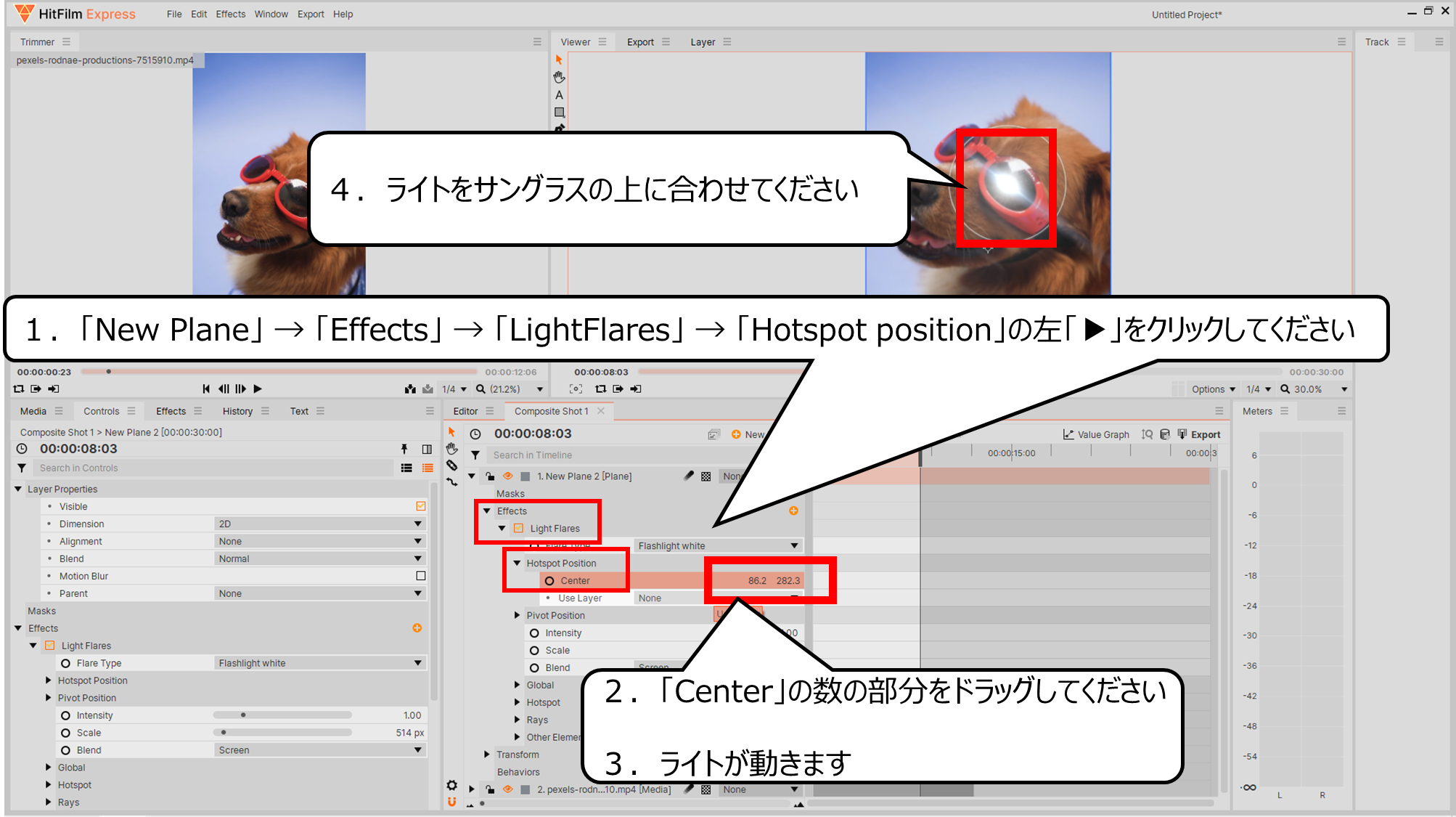Jump to start in Trimmer playback controls
This screenshot has width=1456, height=817.
tap(206, 389)
